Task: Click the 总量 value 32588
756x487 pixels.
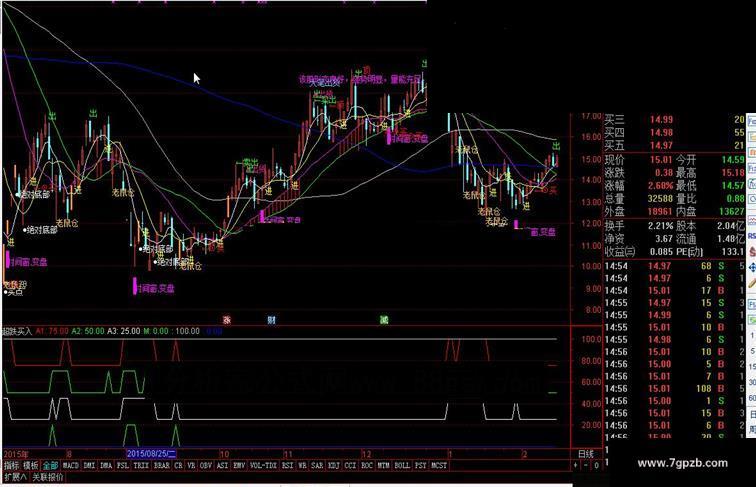Action: pos(660,199)
